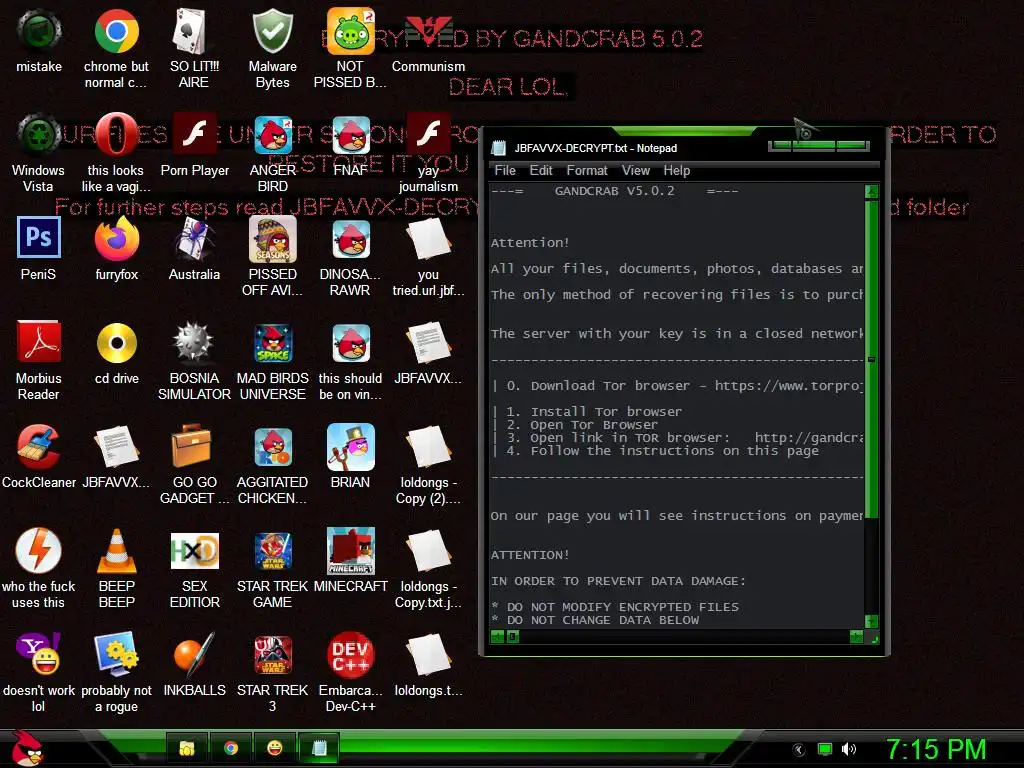Open the View menu in Notepad
The height and width of the screenshot is (768, 1024).
tap(635, 170)
